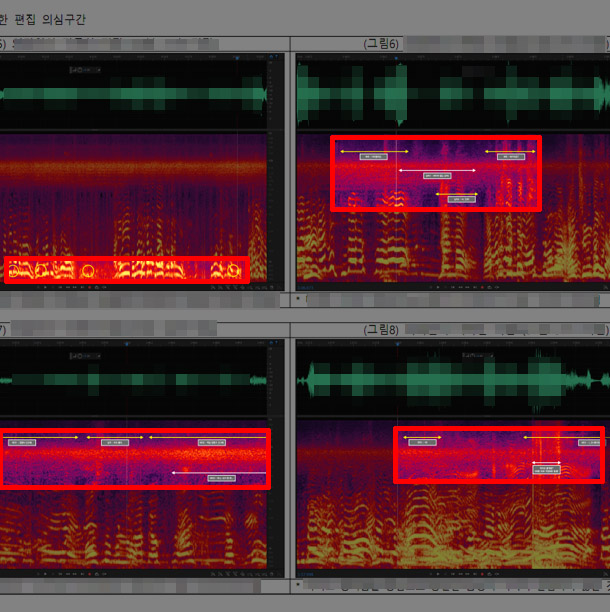Viewport: 610px width, 612px height.
Task: Select the red highlighted region in 그림8
Action: point(498,455)
